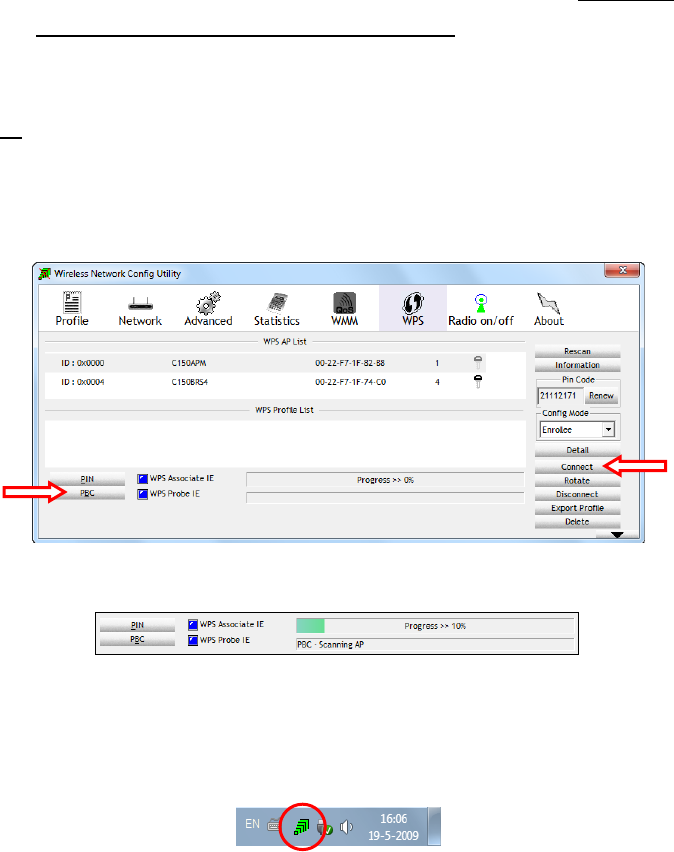
Task: Click the taskbar clock 16:06
Action: click(x=394, y=819)
